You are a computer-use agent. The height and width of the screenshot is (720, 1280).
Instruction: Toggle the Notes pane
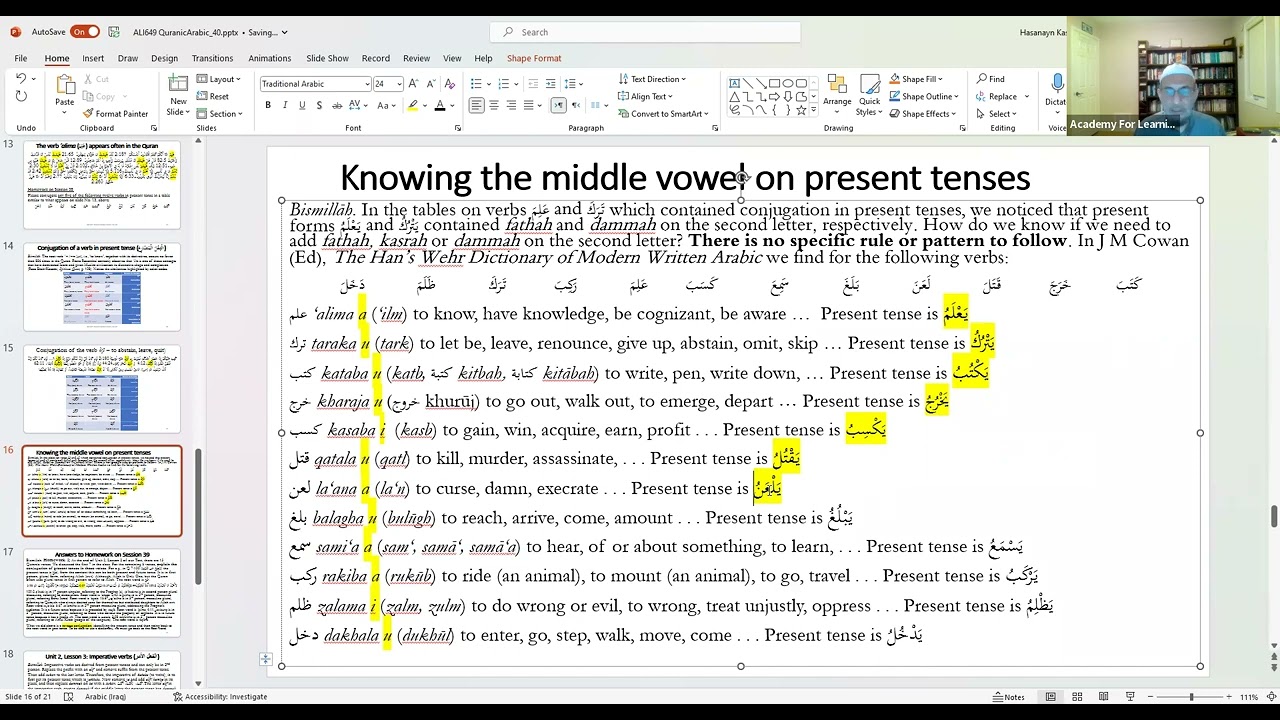point(1009,697)
